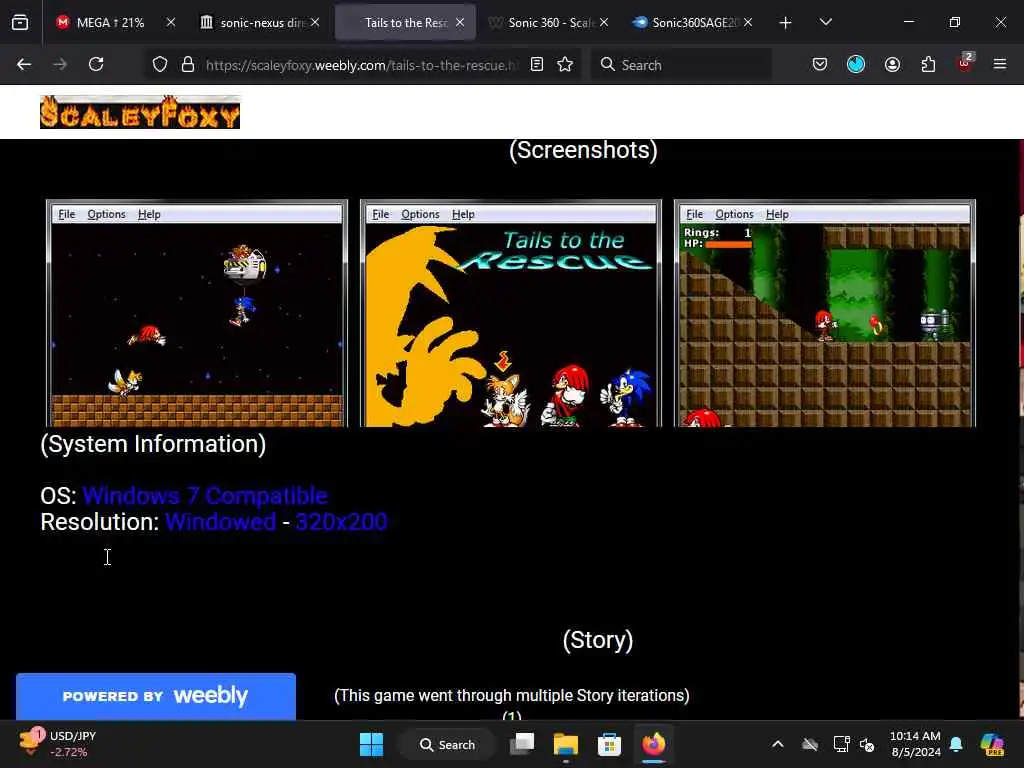This screenshot has width=1024, height=768.
Task: Click the 320x200 resolution value
Action: [x=342, y=522]
